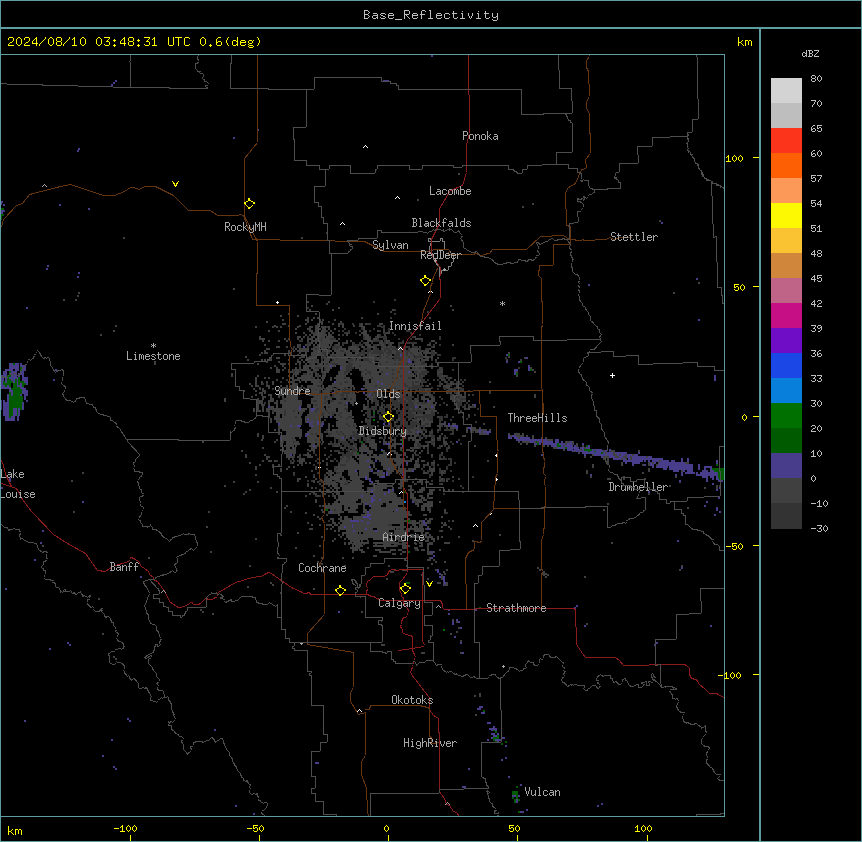Select the Lake Louise label at left edge
The image size is (862, 842).
pyautogui.click(x=18, y=484)
